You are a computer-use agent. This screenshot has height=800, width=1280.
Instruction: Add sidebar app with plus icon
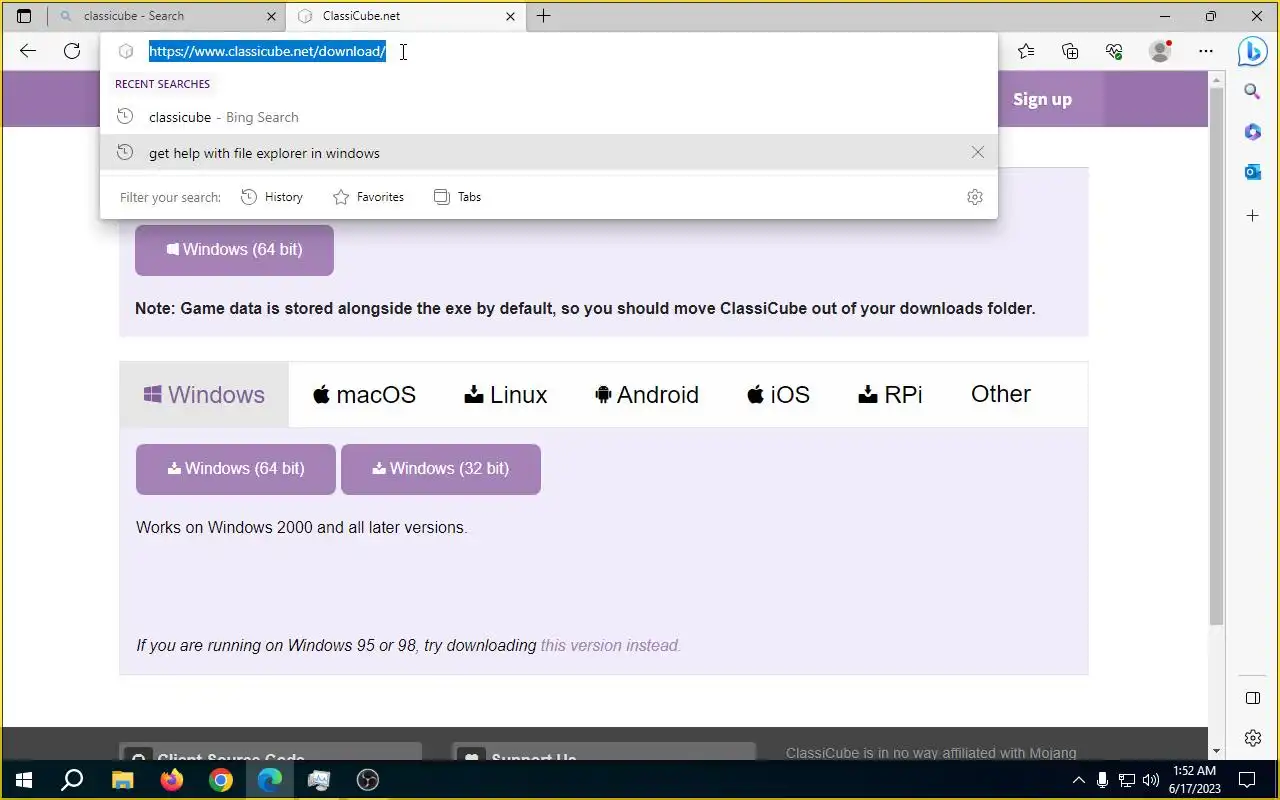[x=1252, y=215]
